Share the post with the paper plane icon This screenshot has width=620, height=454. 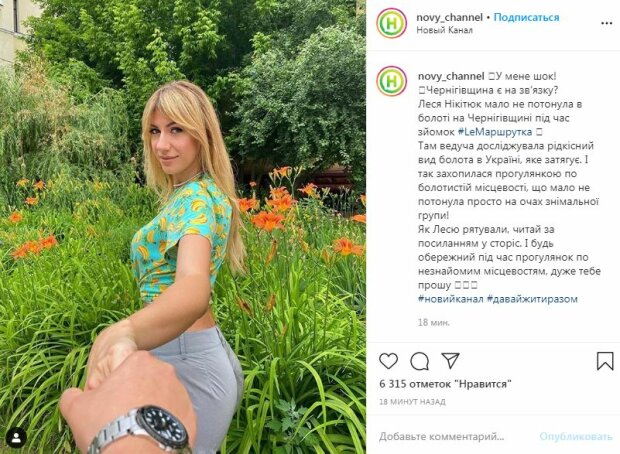tap(450, 361)
